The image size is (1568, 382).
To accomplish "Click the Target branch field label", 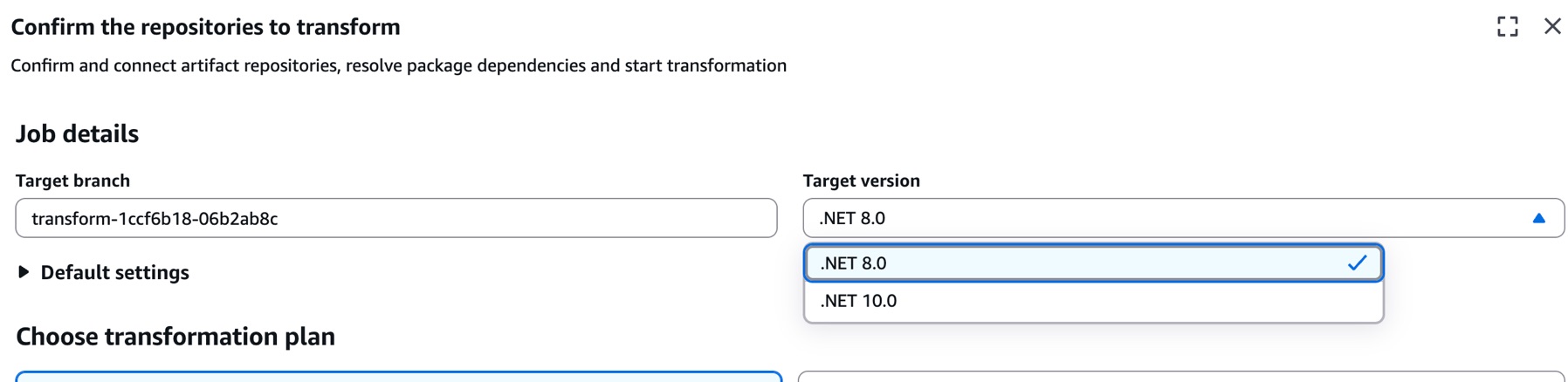I will (x=72, y=181).
